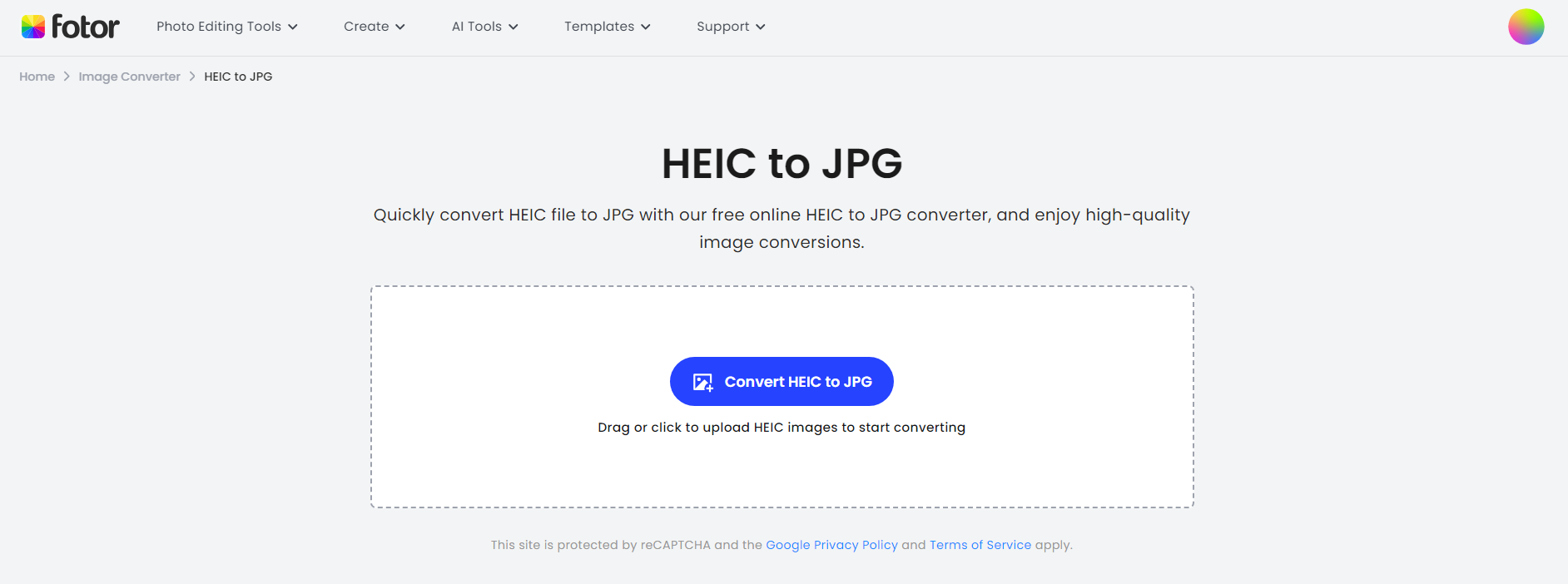Expand the chevron next to Photo Editing Tools
The image size is (1568, 584).
293,27
